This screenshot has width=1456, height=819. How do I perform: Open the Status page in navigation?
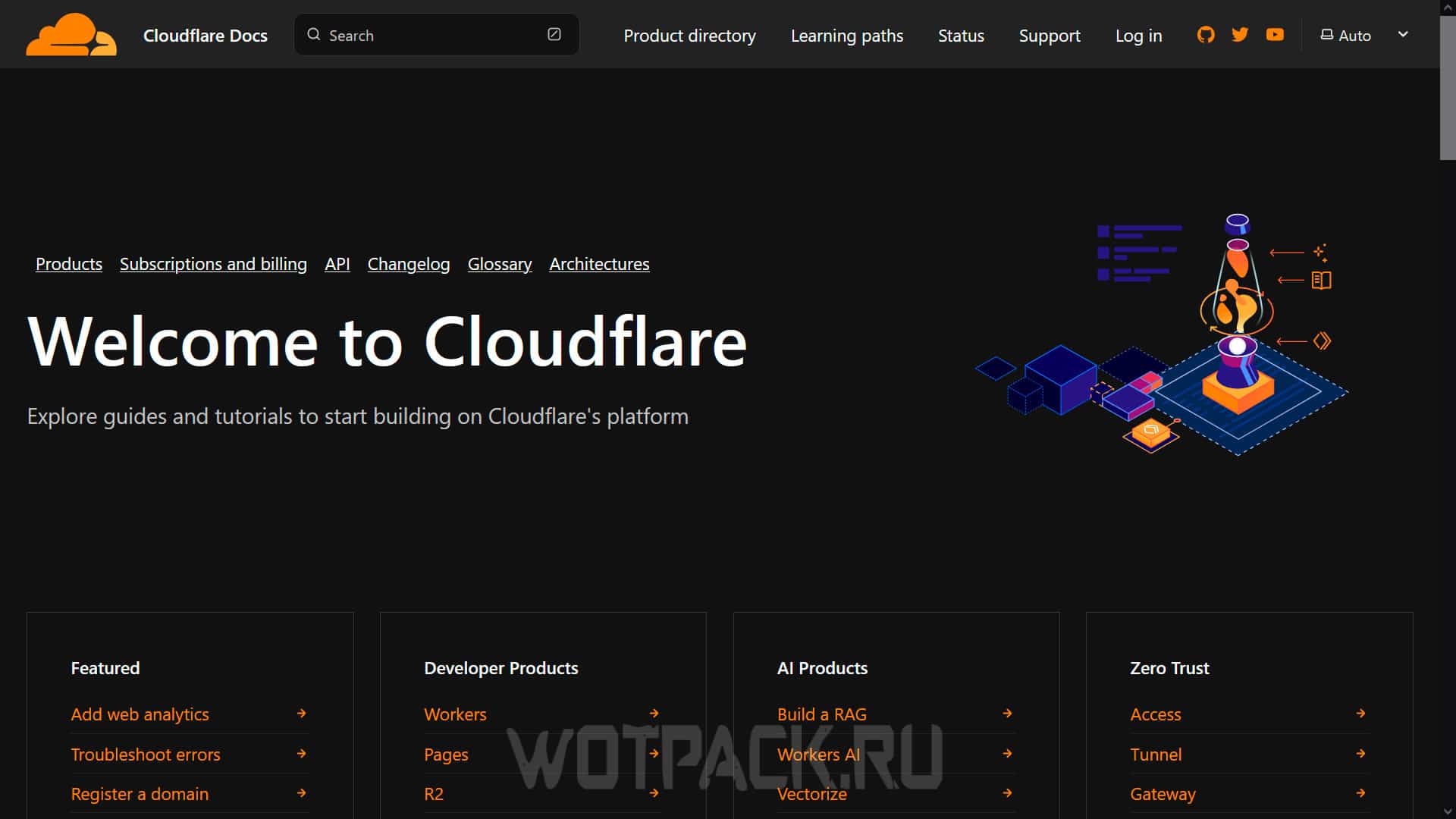point(961,36)
